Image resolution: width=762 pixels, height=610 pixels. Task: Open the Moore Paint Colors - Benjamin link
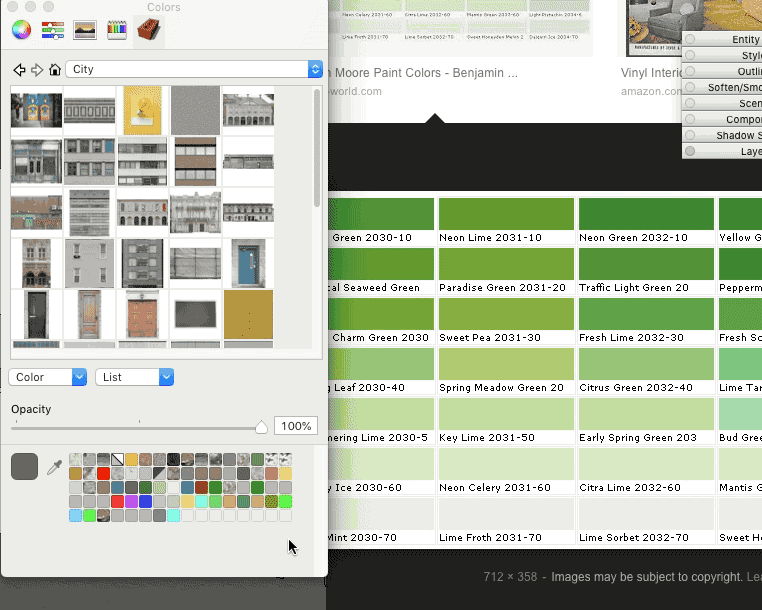tap(423, 73)
